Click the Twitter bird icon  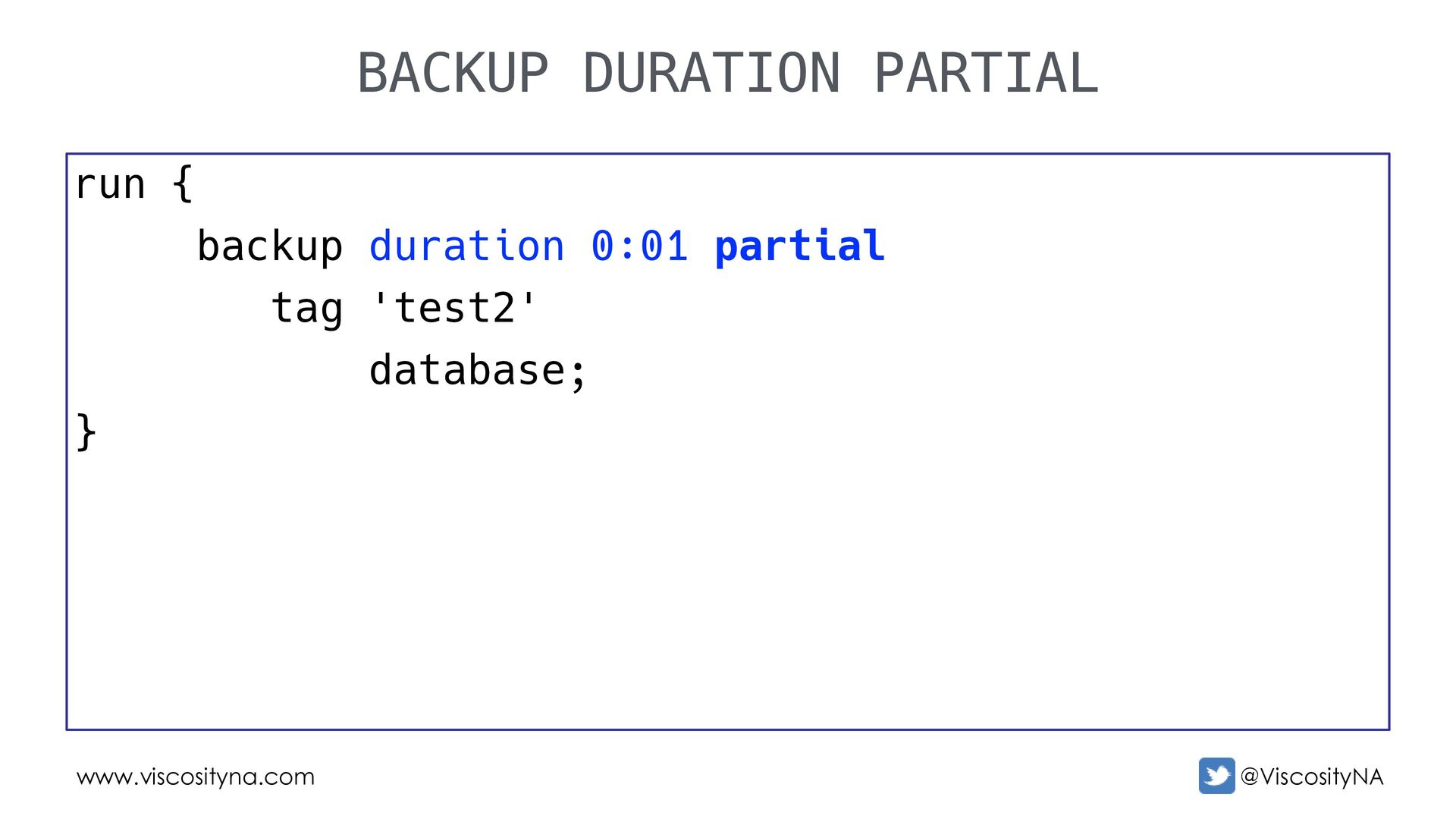pos(1216,776)
